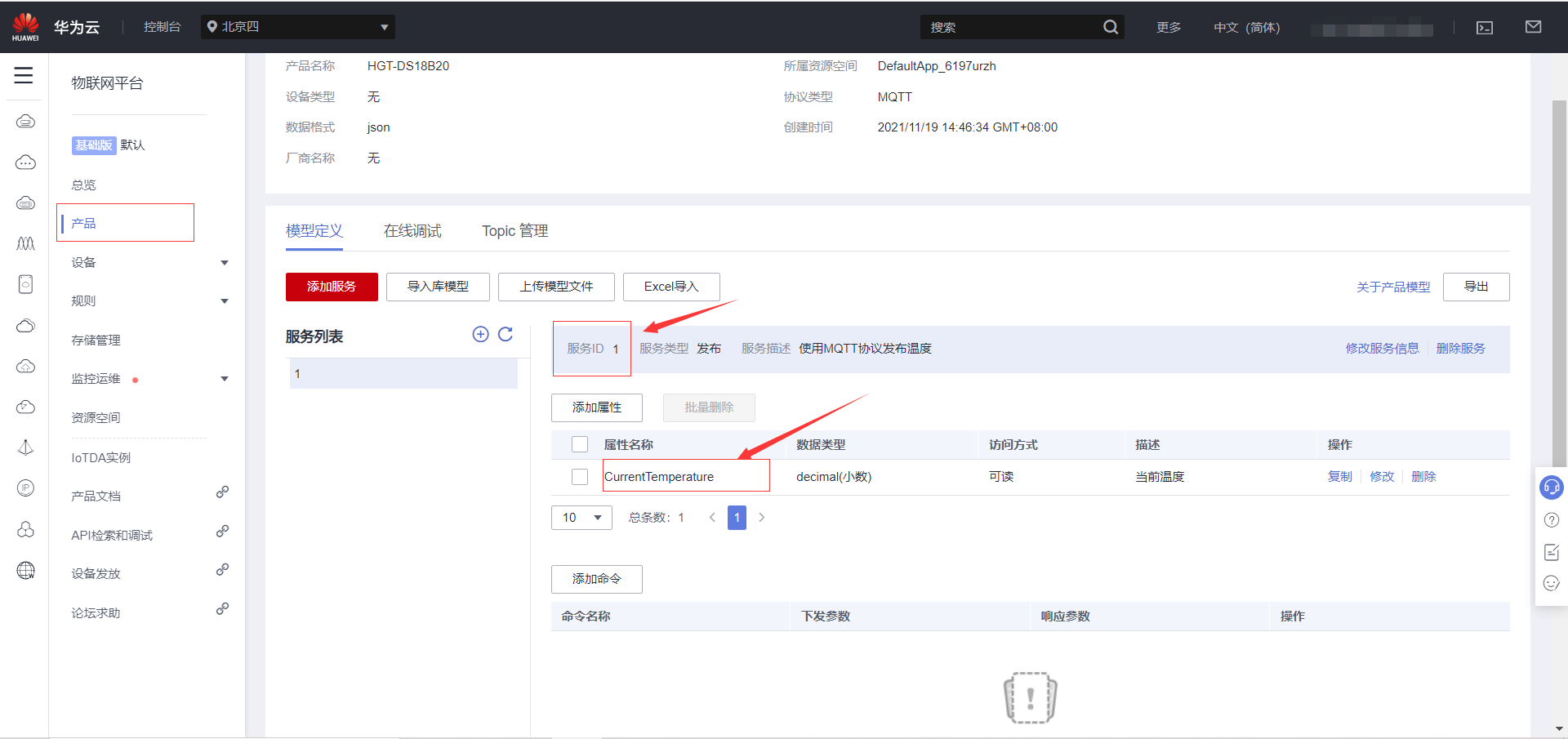The width and height of the screenshot is (1568, 739).
Task: Click the 添加命令 button
Action: coord(597,579)
